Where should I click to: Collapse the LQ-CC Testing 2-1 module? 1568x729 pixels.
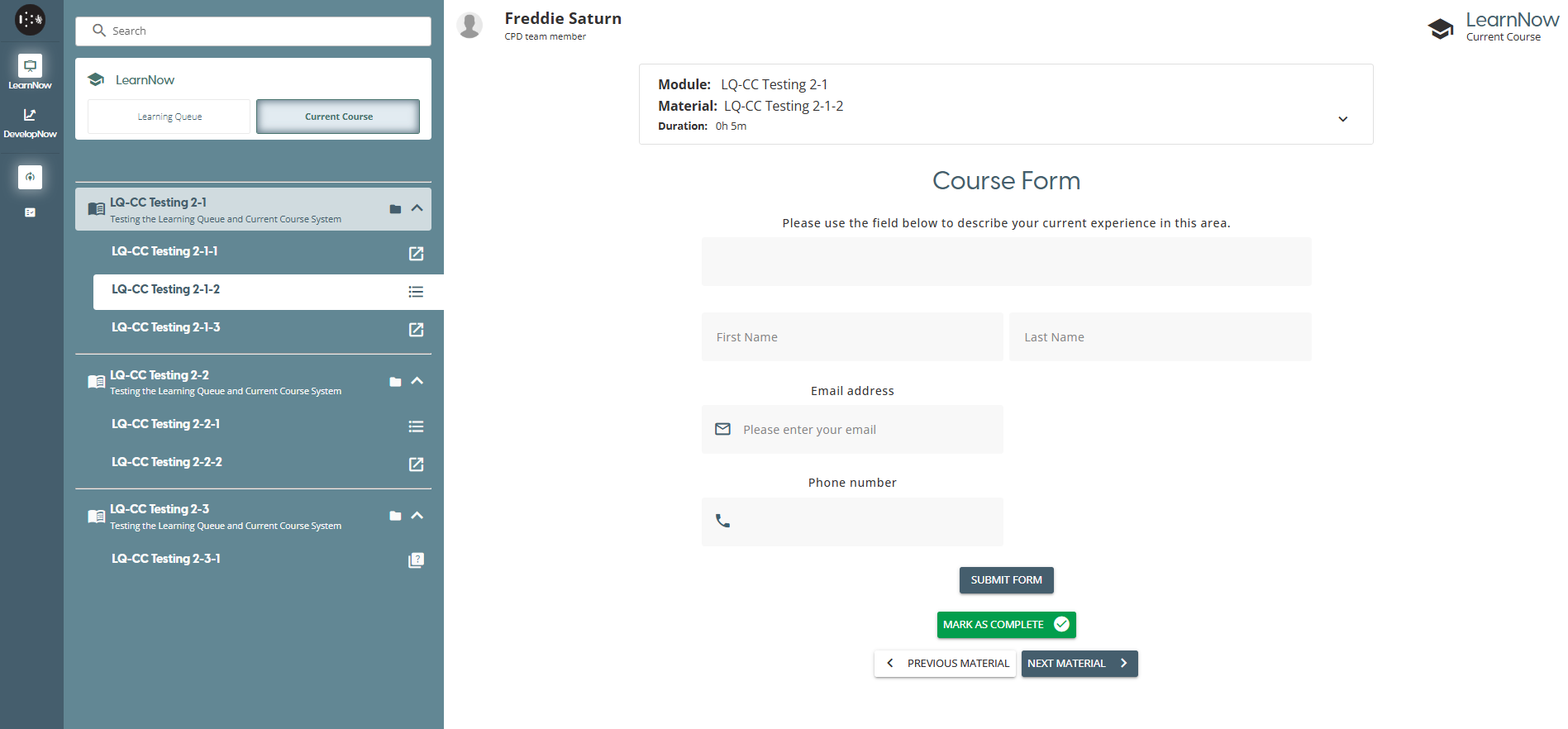[417, 208]
